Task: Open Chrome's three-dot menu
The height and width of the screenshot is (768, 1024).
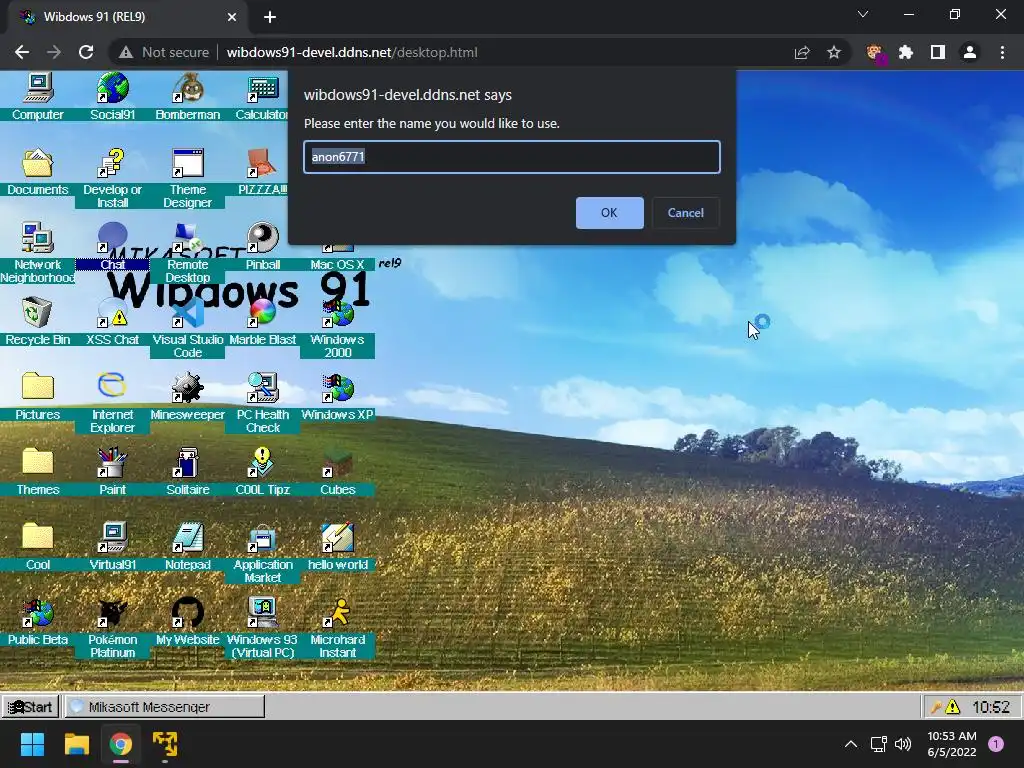Action: 1002,52
